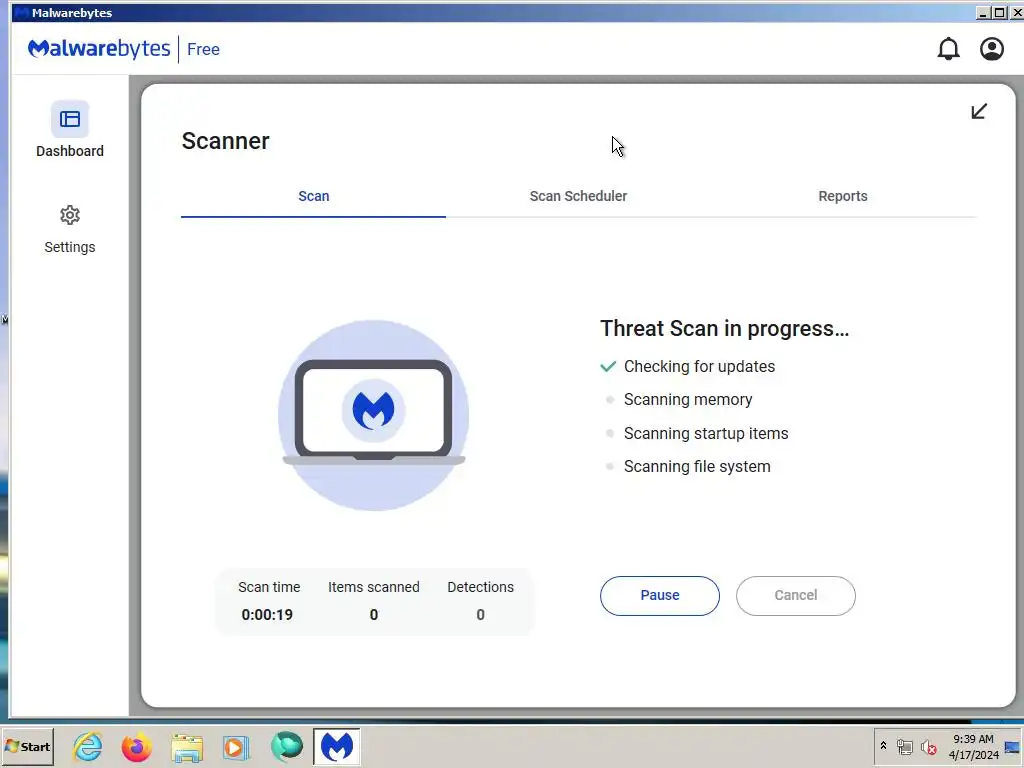Click the Scanner page title
Image resolution: width=1024 pixels, height=768 pixels.
coord(225,141)
